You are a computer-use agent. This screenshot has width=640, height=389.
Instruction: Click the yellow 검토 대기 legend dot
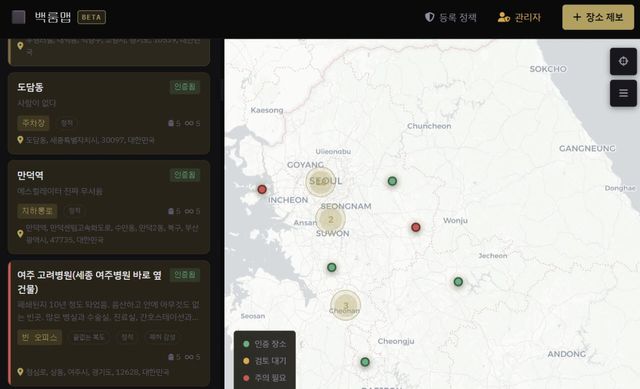pos(246,361)
